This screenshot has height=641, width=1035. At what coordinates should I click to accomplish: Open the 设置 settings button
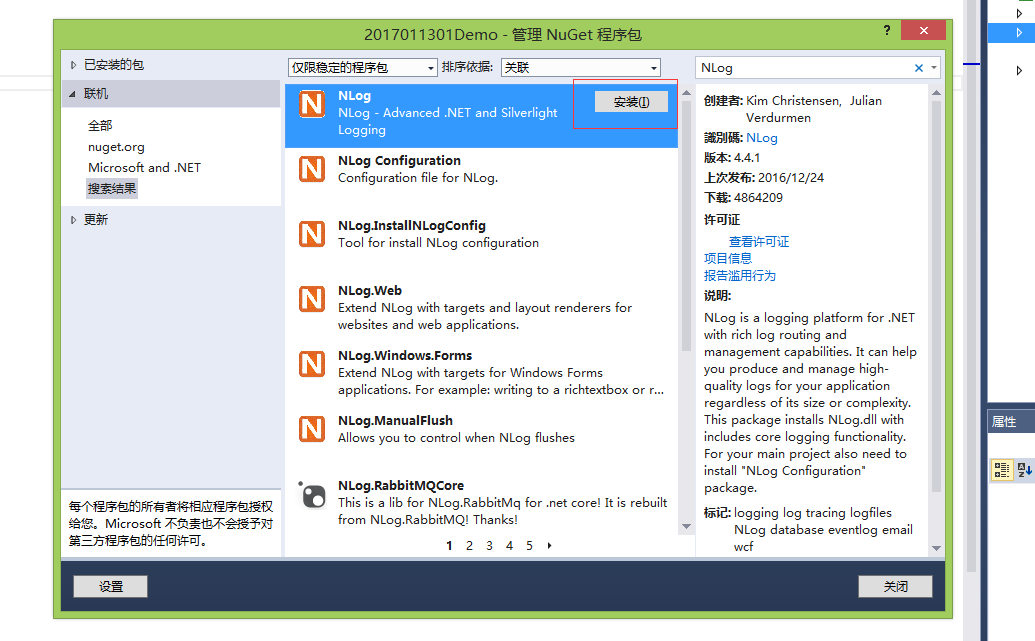pyautogui.click(x=110, y=586)
